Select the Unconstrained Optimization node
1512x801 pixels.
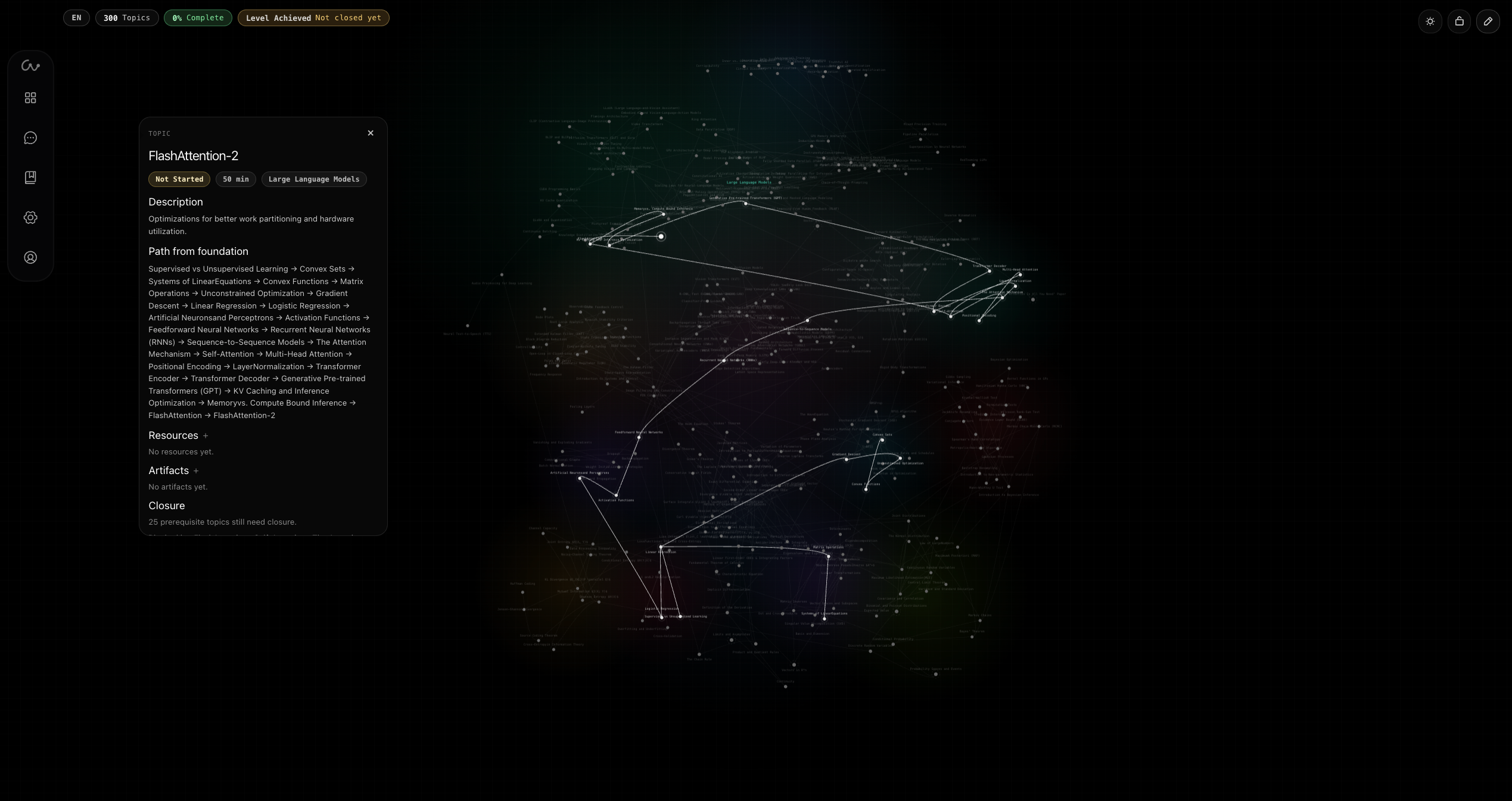(x=900, y=458)
